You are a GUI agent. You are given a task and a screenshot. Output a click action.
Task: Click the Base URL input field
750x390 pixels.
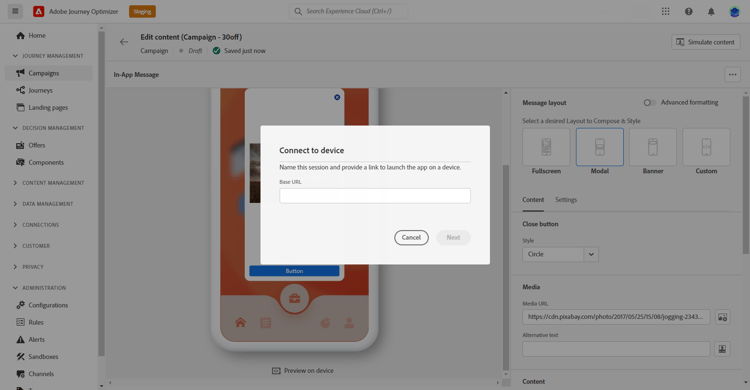point(375,196)
